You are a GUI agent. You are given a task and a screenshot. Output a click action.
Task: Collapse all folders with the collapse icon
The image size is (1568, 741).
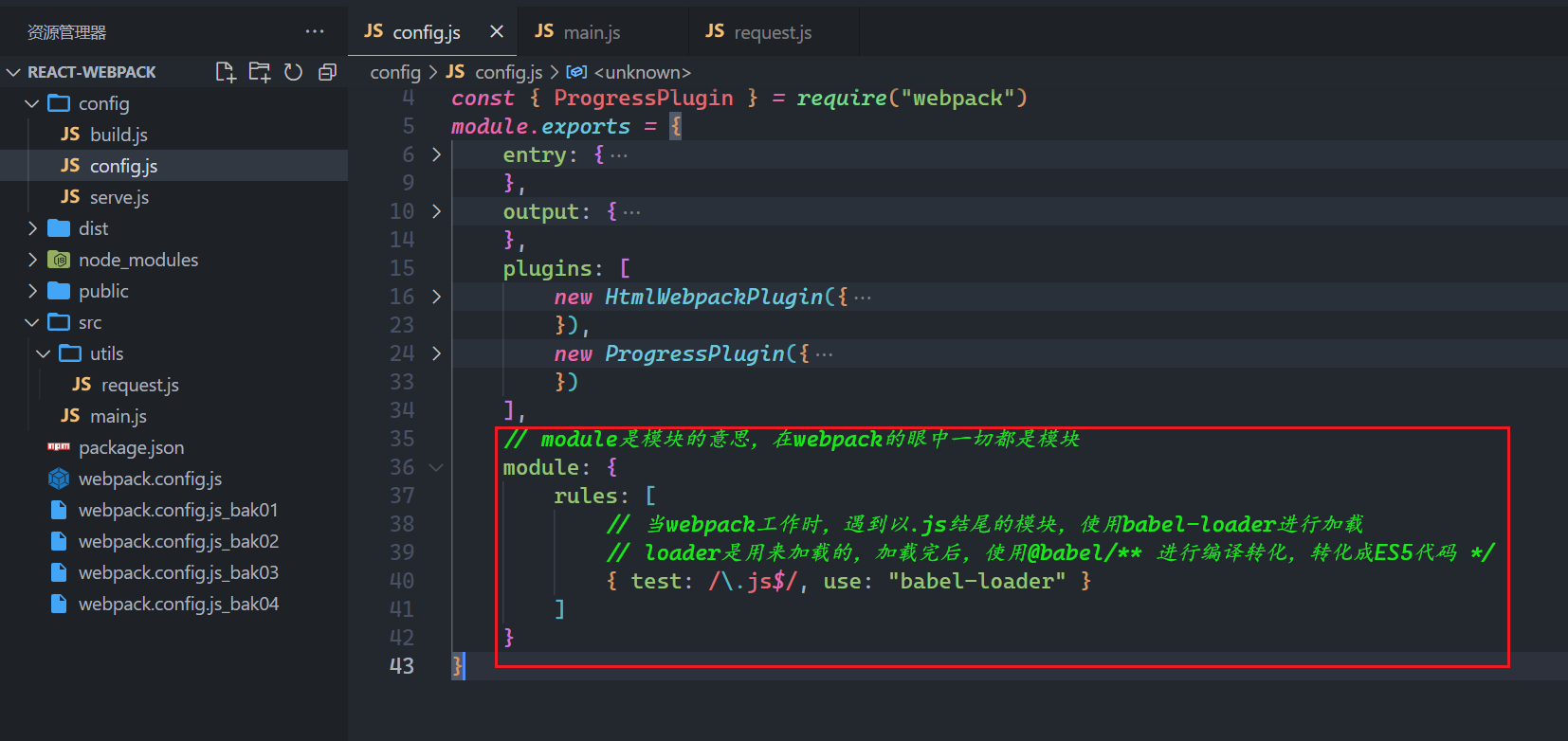(328, 72)
